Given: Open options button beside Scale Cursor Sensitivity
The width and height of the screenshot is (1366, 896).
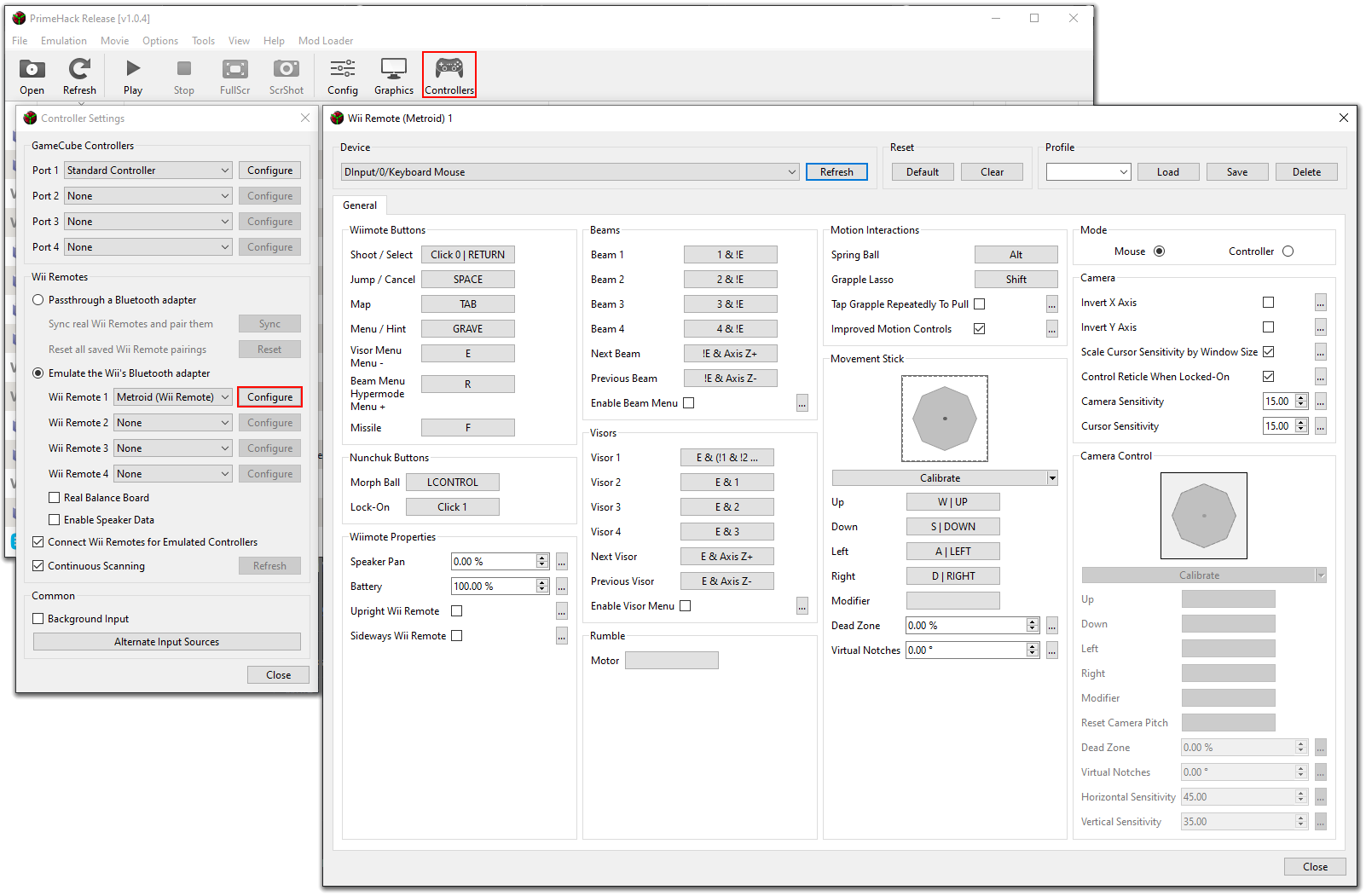Looking at the screenshot, I should (1321, 352).
